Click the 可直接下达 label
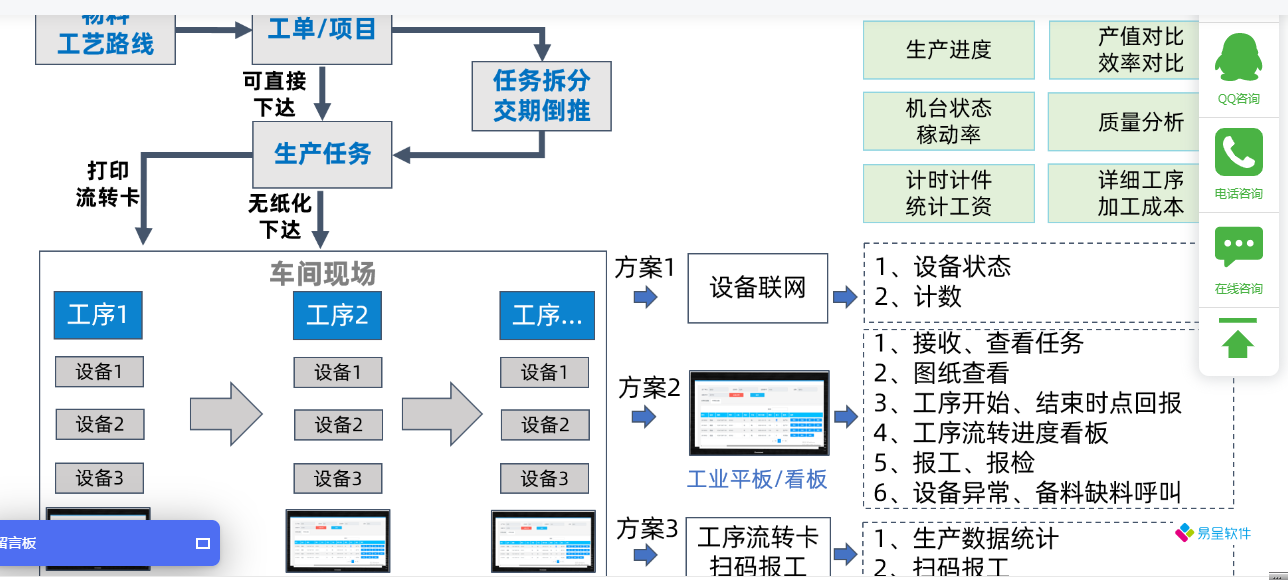 pyautogui.click(x=276, y=93)
